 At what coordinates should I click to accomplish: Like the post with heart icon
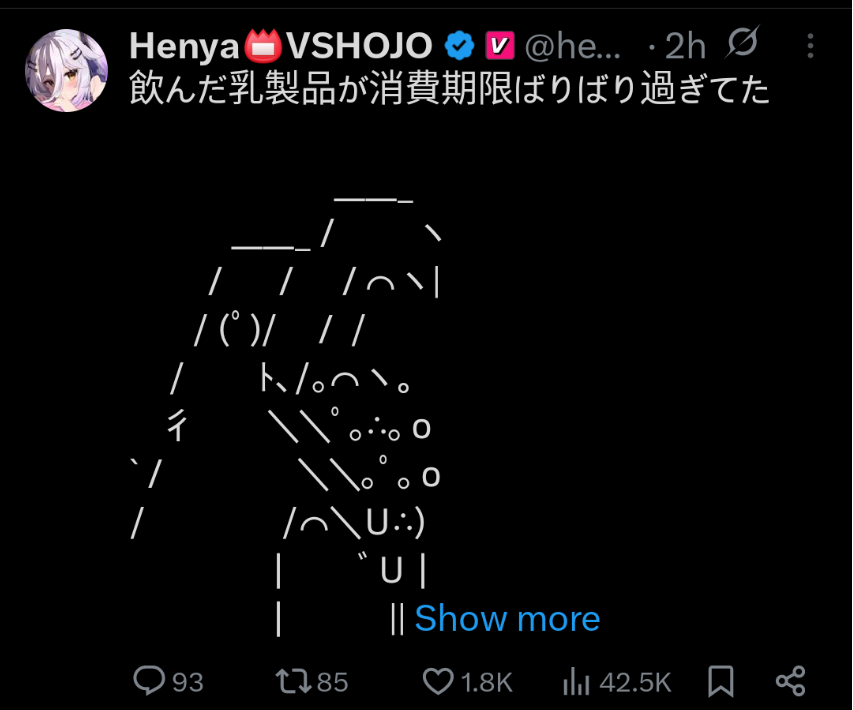438,681
